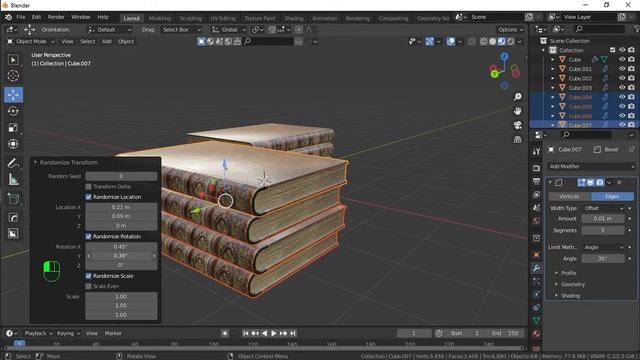Open the Playback menu in timeline
Image resolution: width=640 pixels, height=360 pixels.
(38, 333)
